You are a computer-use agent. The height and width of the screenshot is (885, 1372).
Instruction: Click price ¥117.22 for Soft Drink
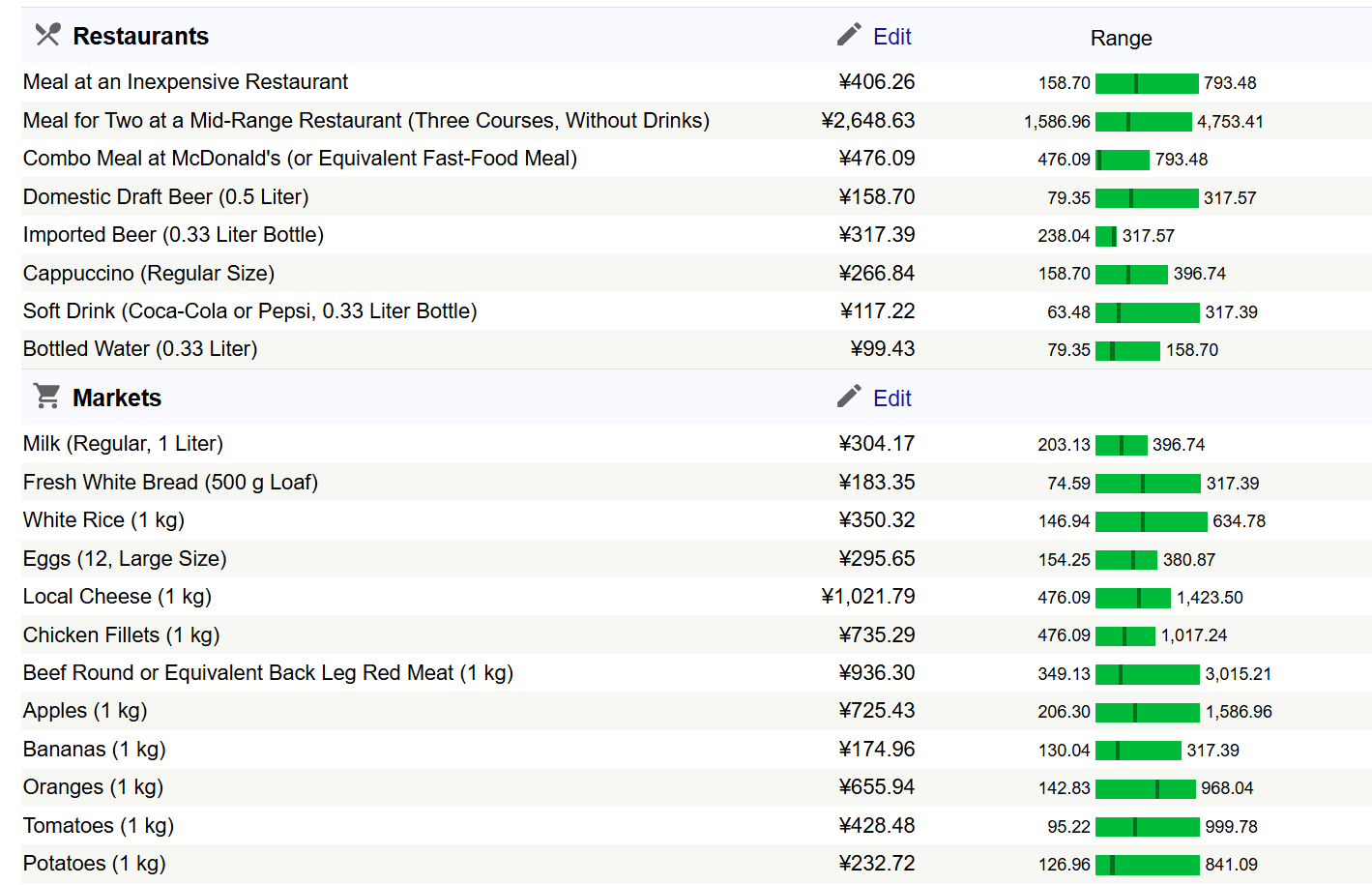(x=877, y=311)
